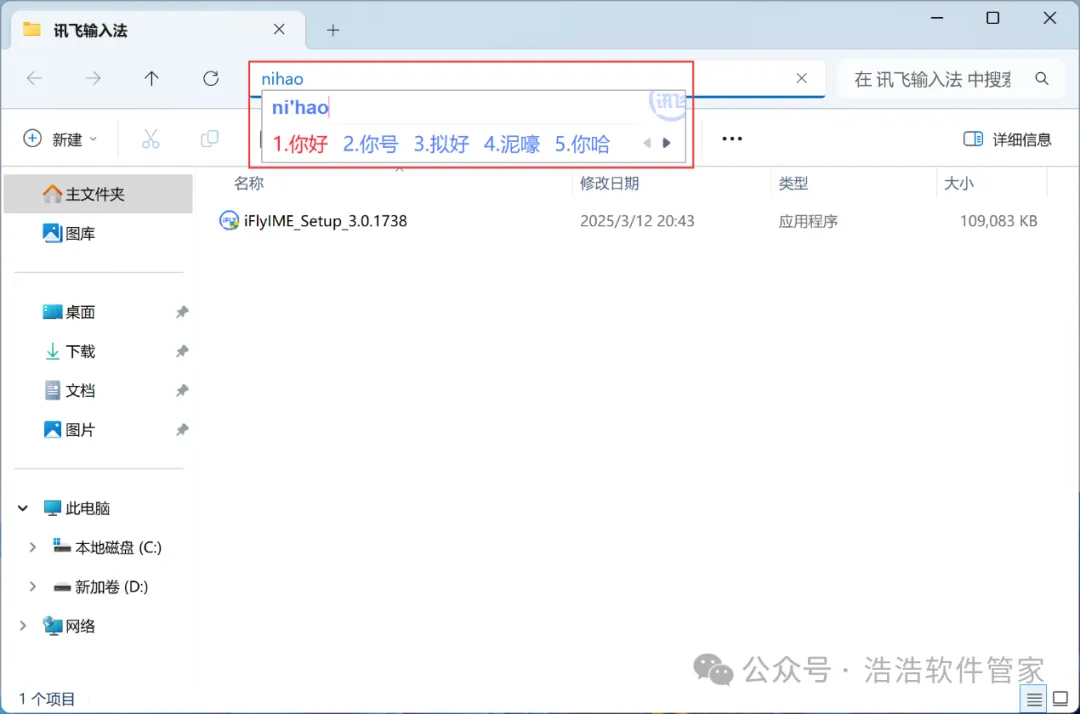Click the ni'hao pinyin composition text
The image size is (1080, 714).
(x=300, y=107)
